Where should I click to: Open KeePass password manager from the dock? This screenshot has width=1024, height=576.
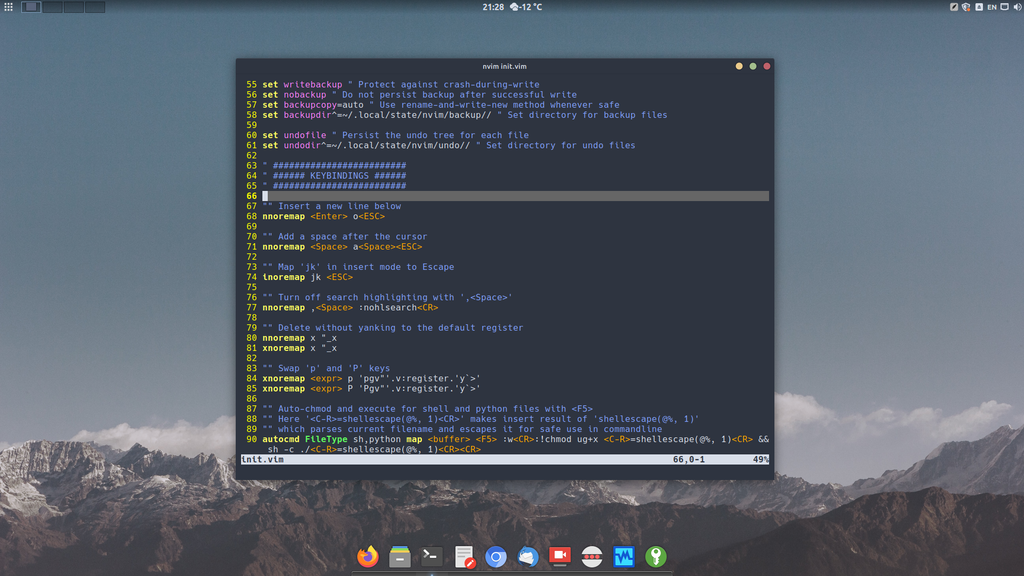656,557
